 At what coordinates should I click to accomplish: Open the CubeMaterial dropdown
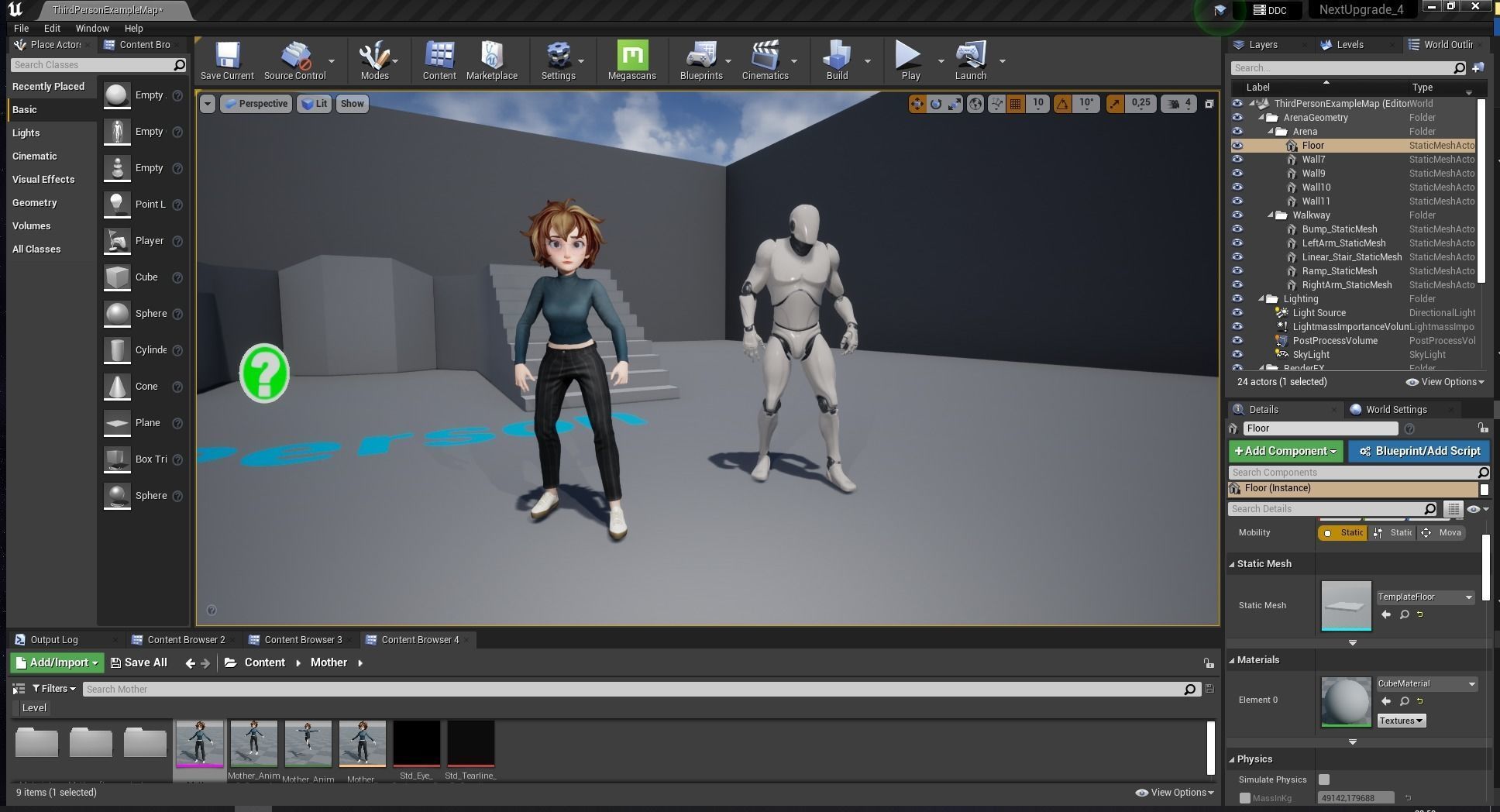point(1426,684)
